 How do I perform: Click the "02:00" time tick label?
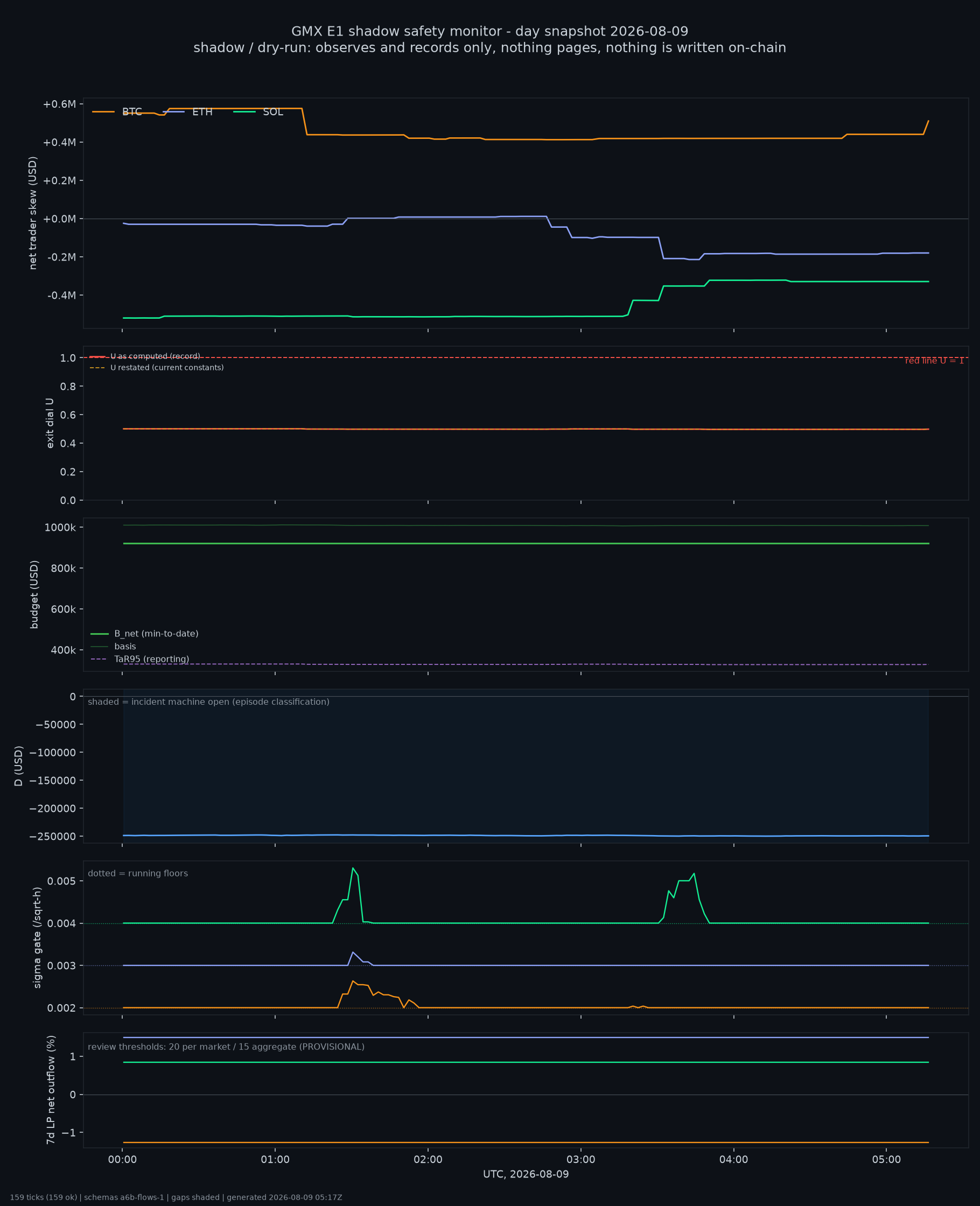(x=428, y=1160)
